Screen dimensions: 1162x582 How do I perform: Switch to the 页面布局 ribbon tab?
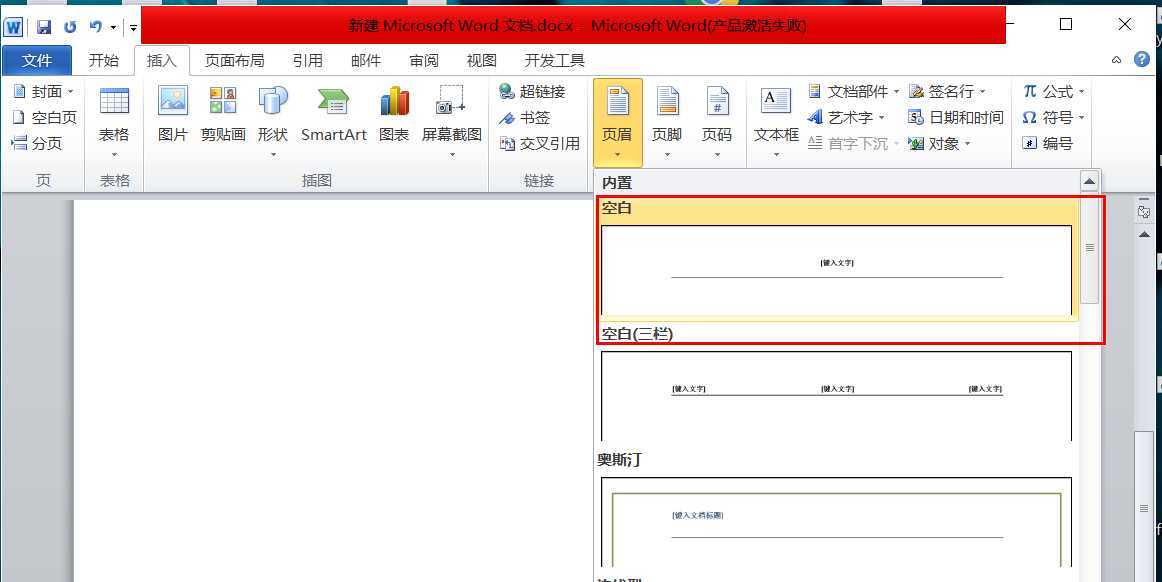pos(234,61)
